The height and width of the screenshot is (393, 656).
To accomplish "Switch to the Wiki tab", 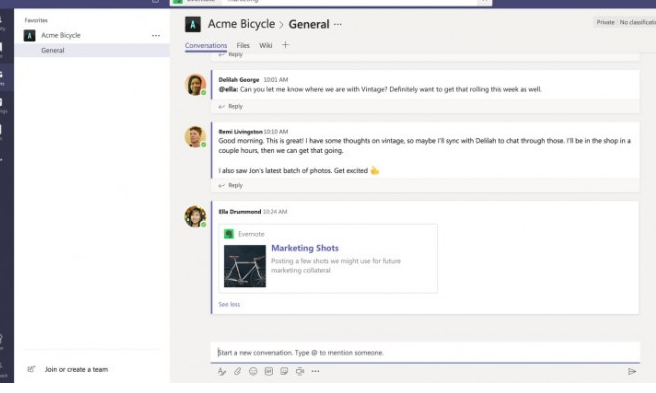I will click(266, 45).
